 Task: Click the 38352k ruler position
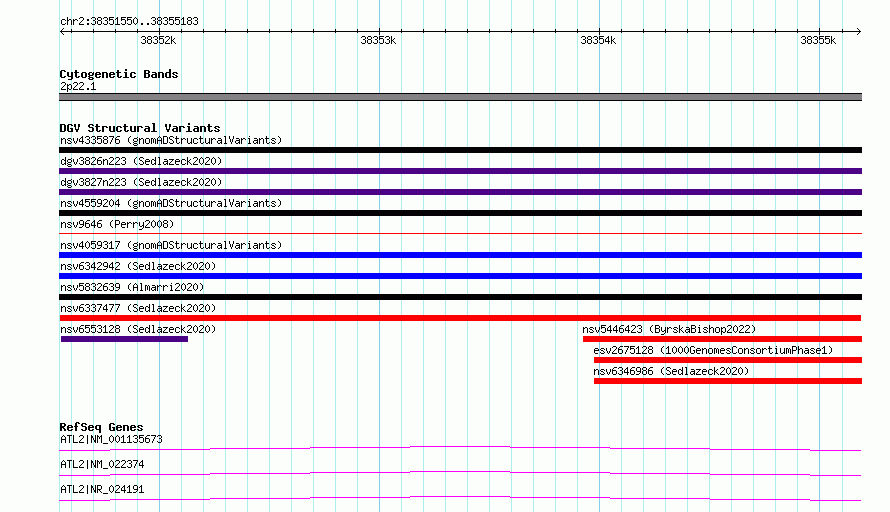(x=158, y=40)
